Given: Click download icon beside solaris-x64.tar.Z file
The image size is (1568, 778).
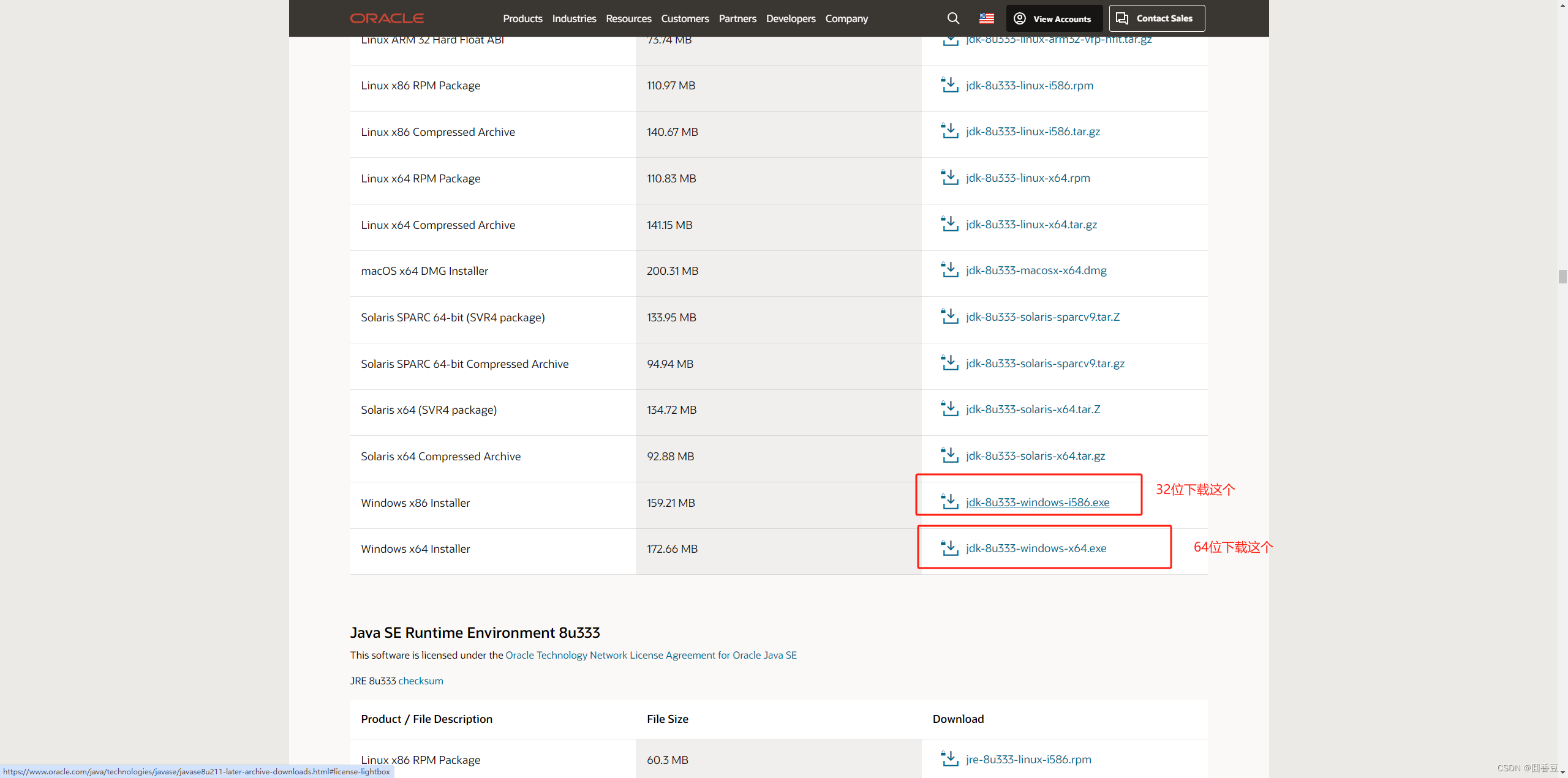Looking at the screenshot, I should click(x=949, y=409).
